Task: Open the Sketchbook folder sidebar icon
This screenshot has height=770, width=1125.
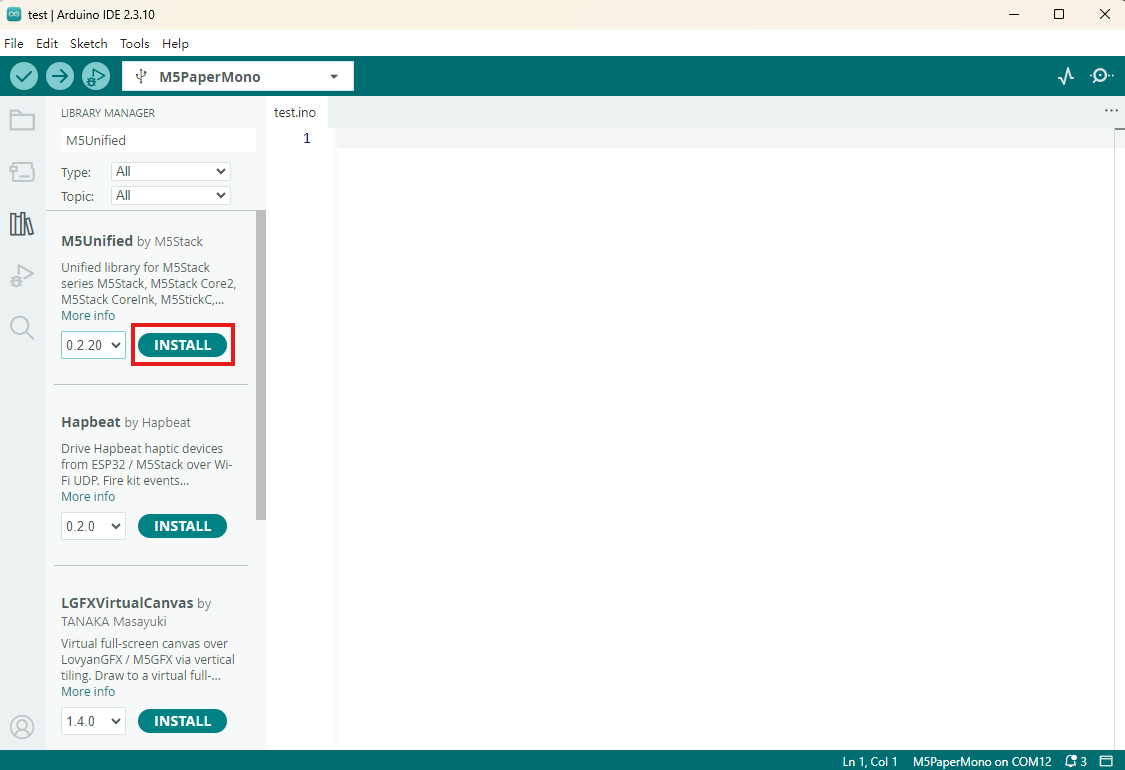Action: point(22,121)
